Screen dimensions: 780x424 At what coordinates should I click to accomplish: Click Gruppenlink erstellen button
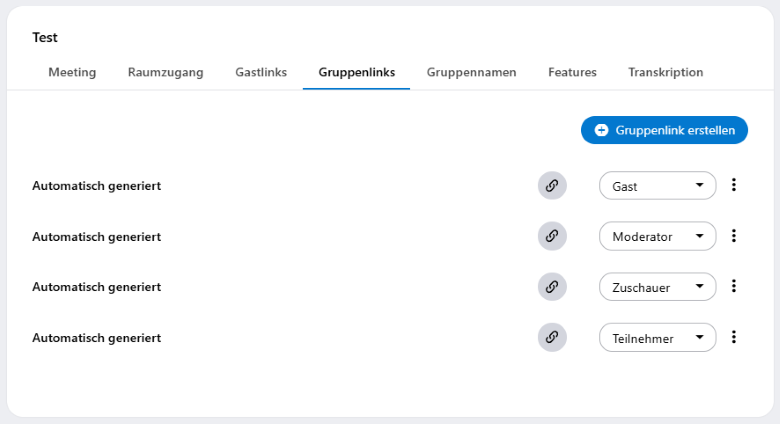[x=664, y=130]
